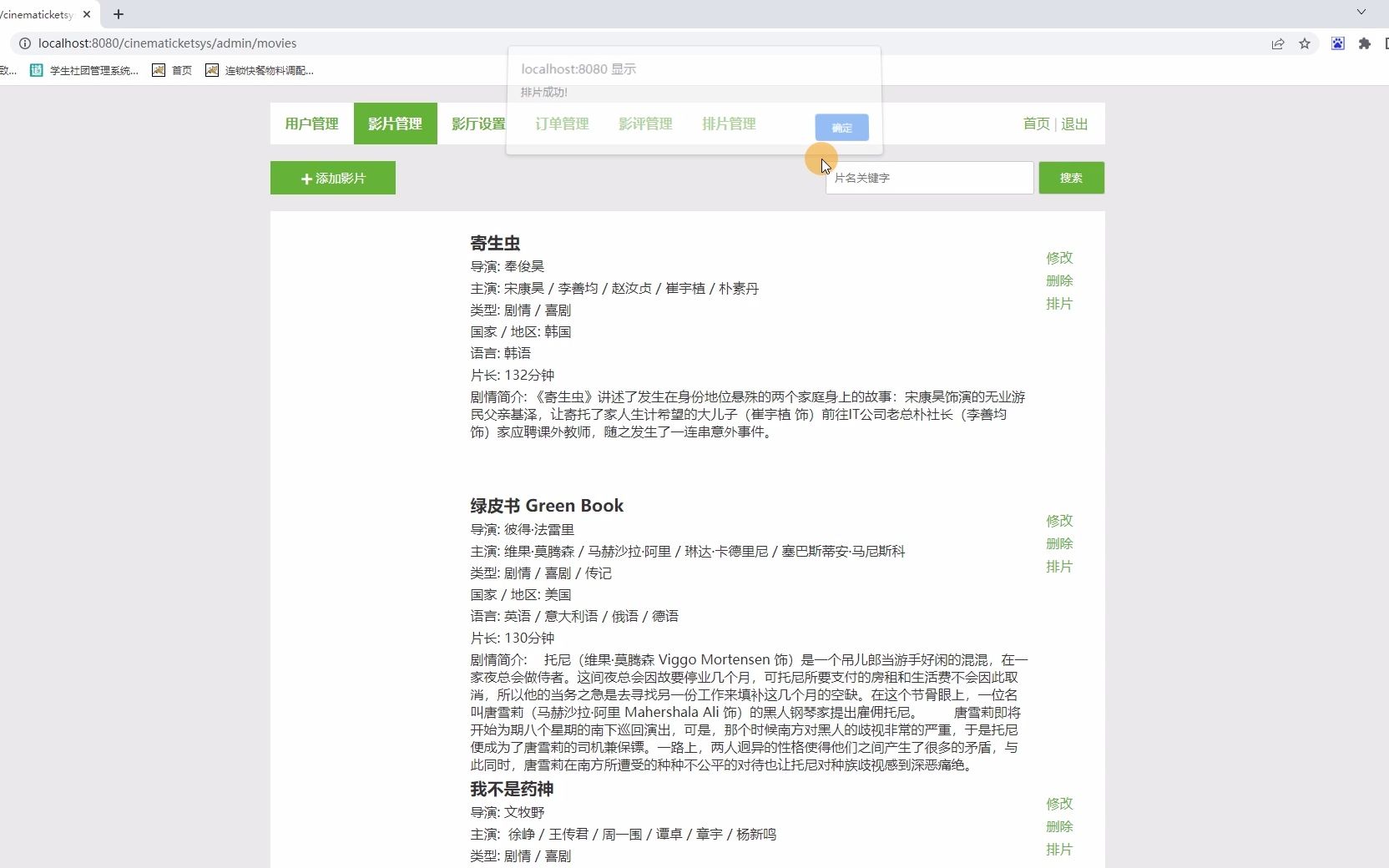Click 修改 for 绿皮书 Green Book
1389x868 pixels.
point(1059,521)
